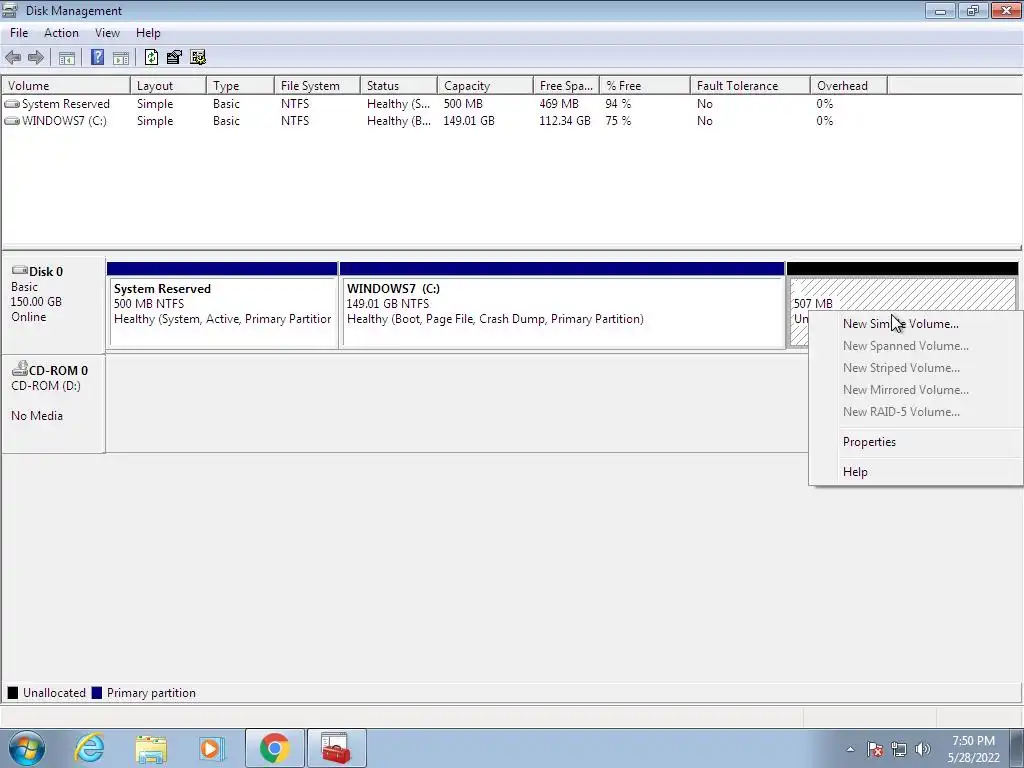Show hidden tray icons arrow
The image size is (1024, 768).
(850, 749)
